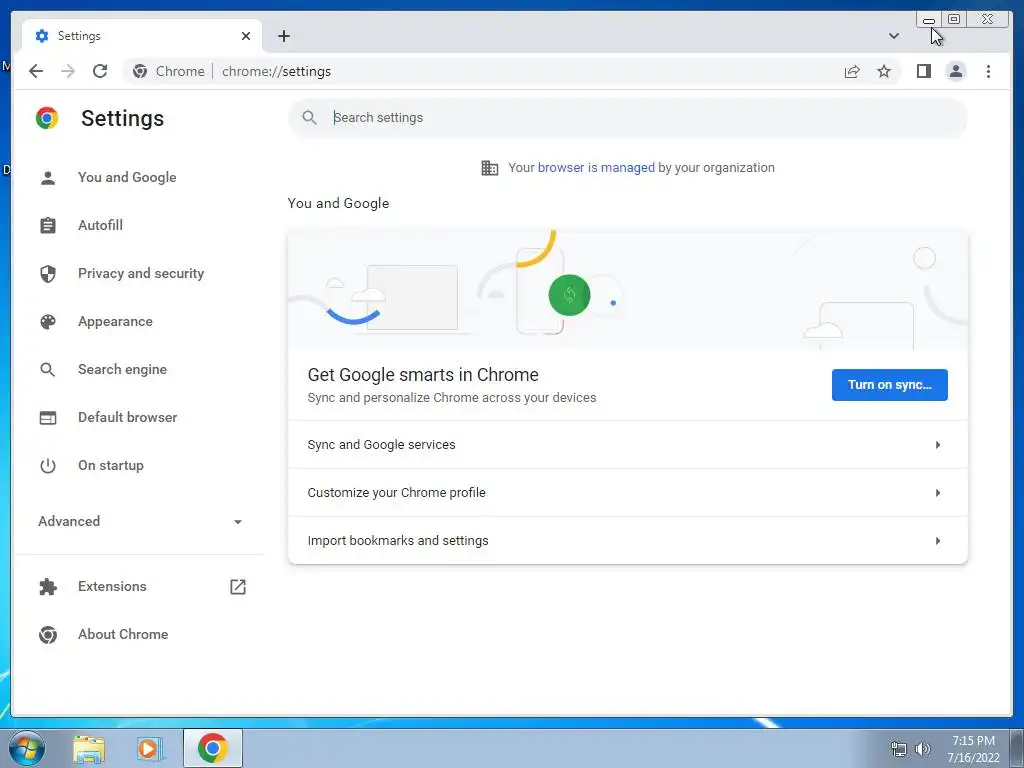Screen dimensions: 1024x768
Task: Click the You and Google person icon
Action: pyautogui.click(x=48, y=178)
